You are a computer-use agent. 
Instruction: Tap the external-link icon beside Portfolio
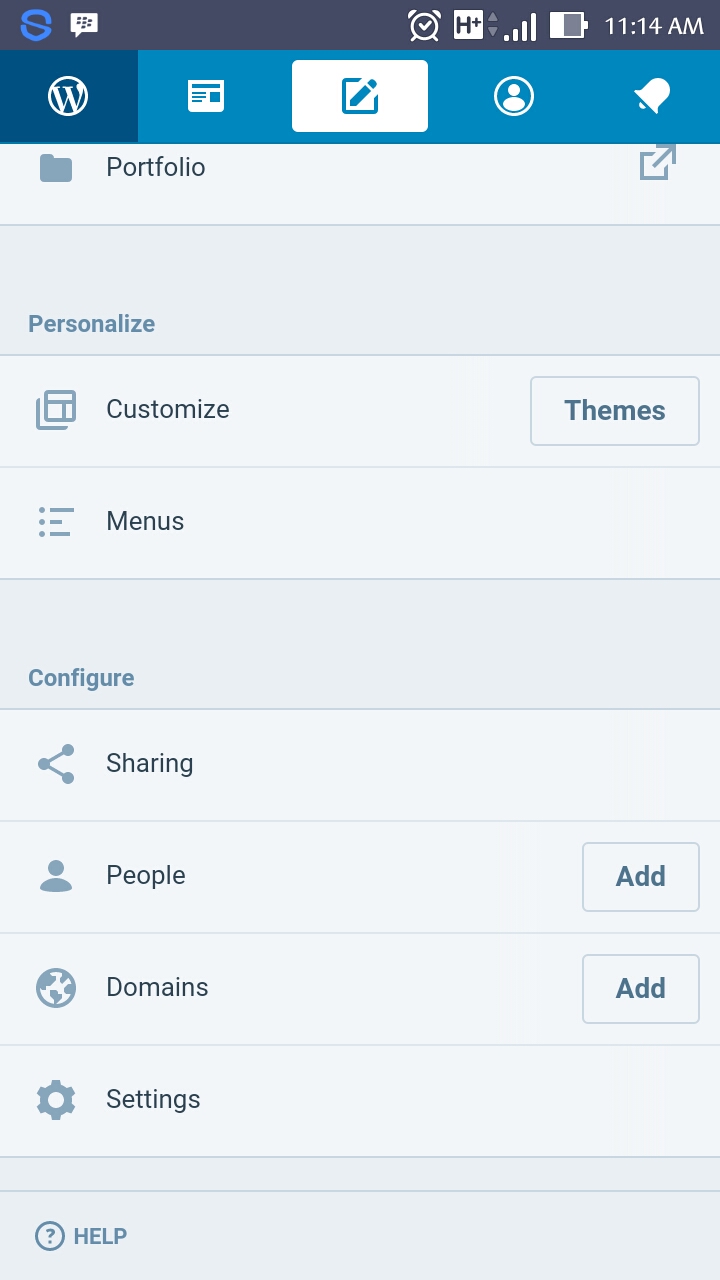(656, 162)
